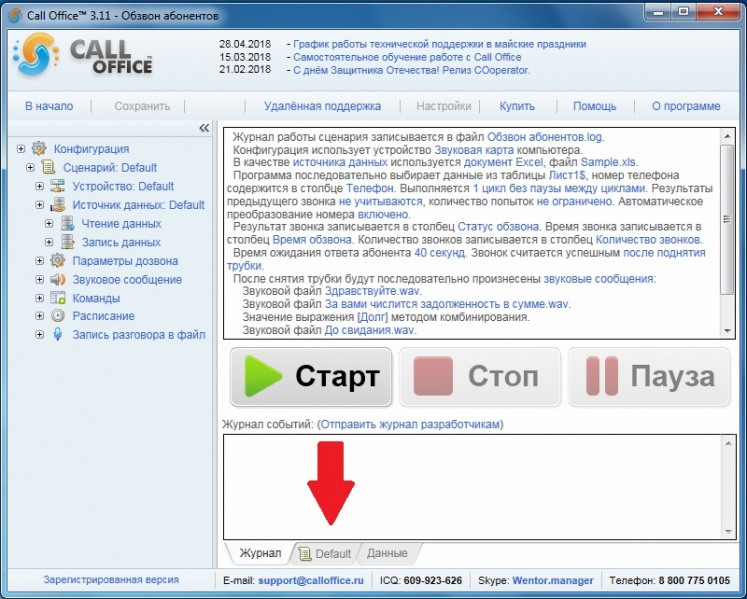Click the Чтение данных icon
Viewport: 747px width, 599px height.
67,223
